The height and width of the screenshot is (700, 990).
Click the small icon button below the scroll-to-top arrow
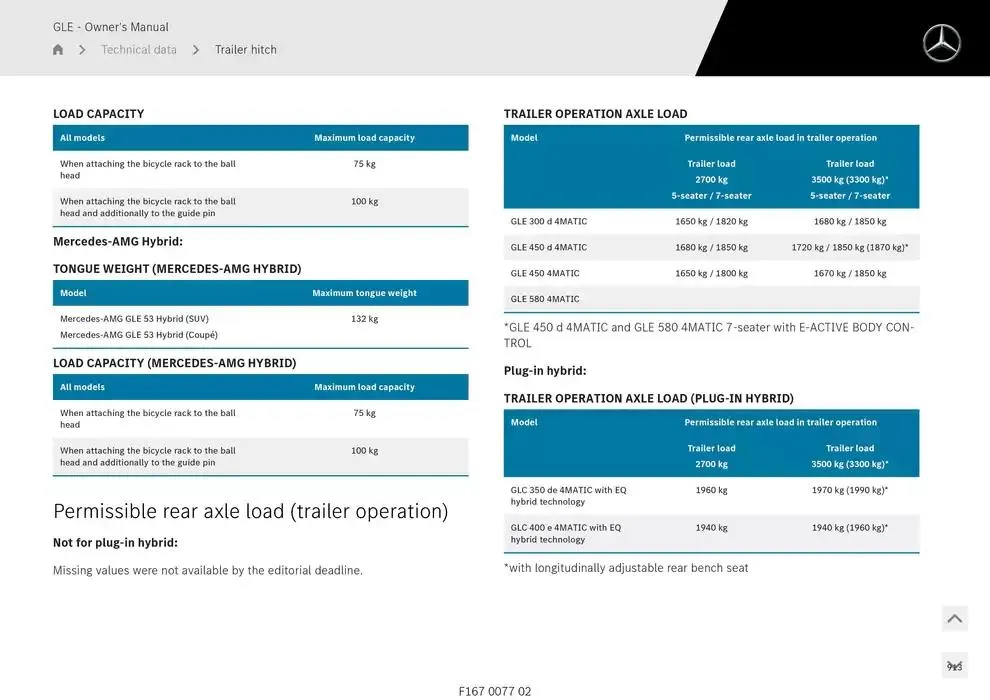point(954,666)
